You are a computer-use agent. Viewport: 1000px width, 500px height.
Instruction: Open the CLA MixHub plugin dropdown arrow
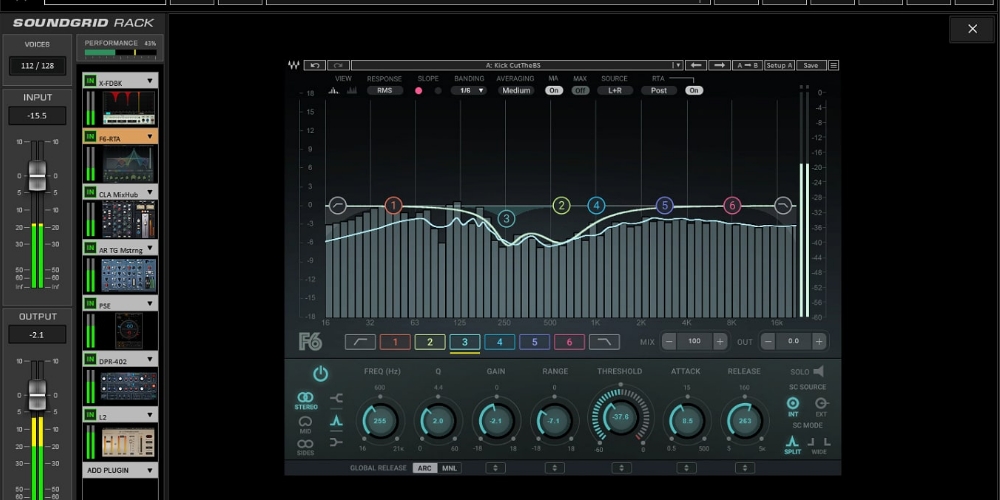(150, 192)
